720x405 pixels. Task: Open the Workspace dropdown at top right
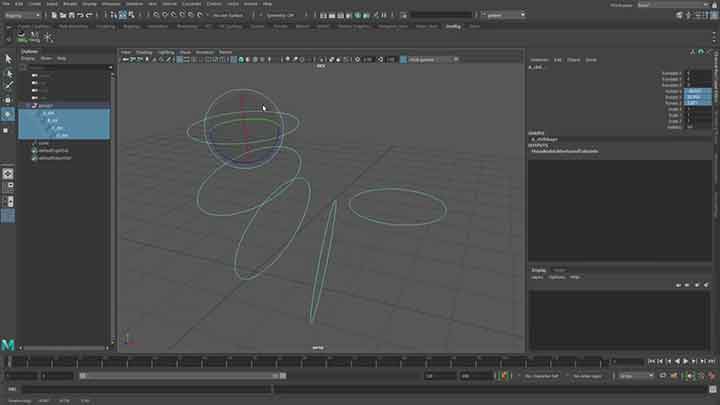(674, 5)
